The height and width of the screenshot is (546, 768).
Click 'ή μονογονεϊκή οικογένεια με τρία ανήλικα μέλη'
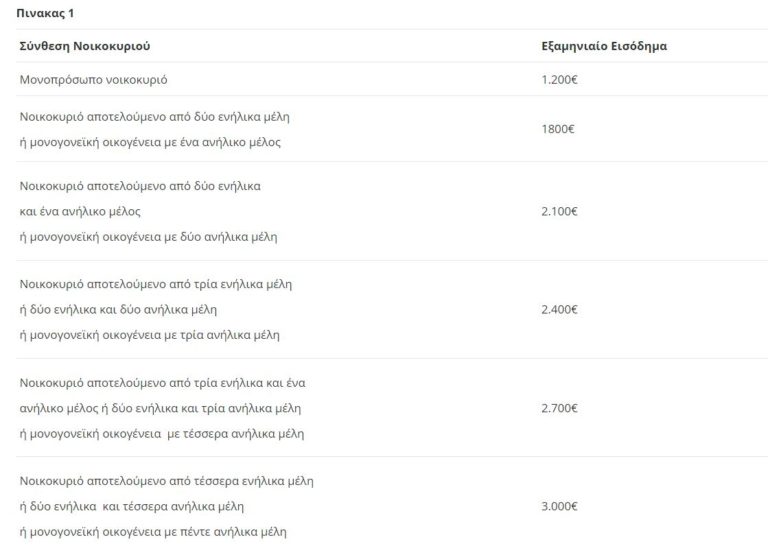[x=150, y=334]
